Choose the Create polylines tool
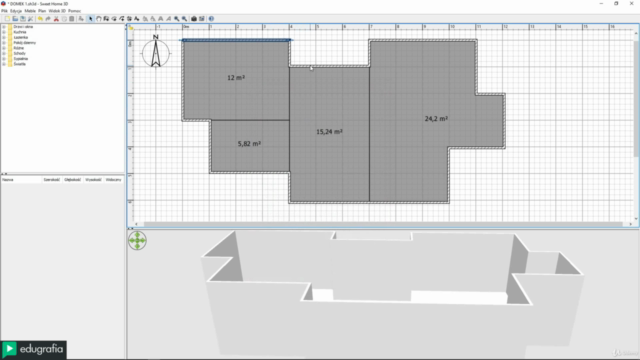Image resolution: width=640 pixels, height=360 pixels. tap(122, 19)
